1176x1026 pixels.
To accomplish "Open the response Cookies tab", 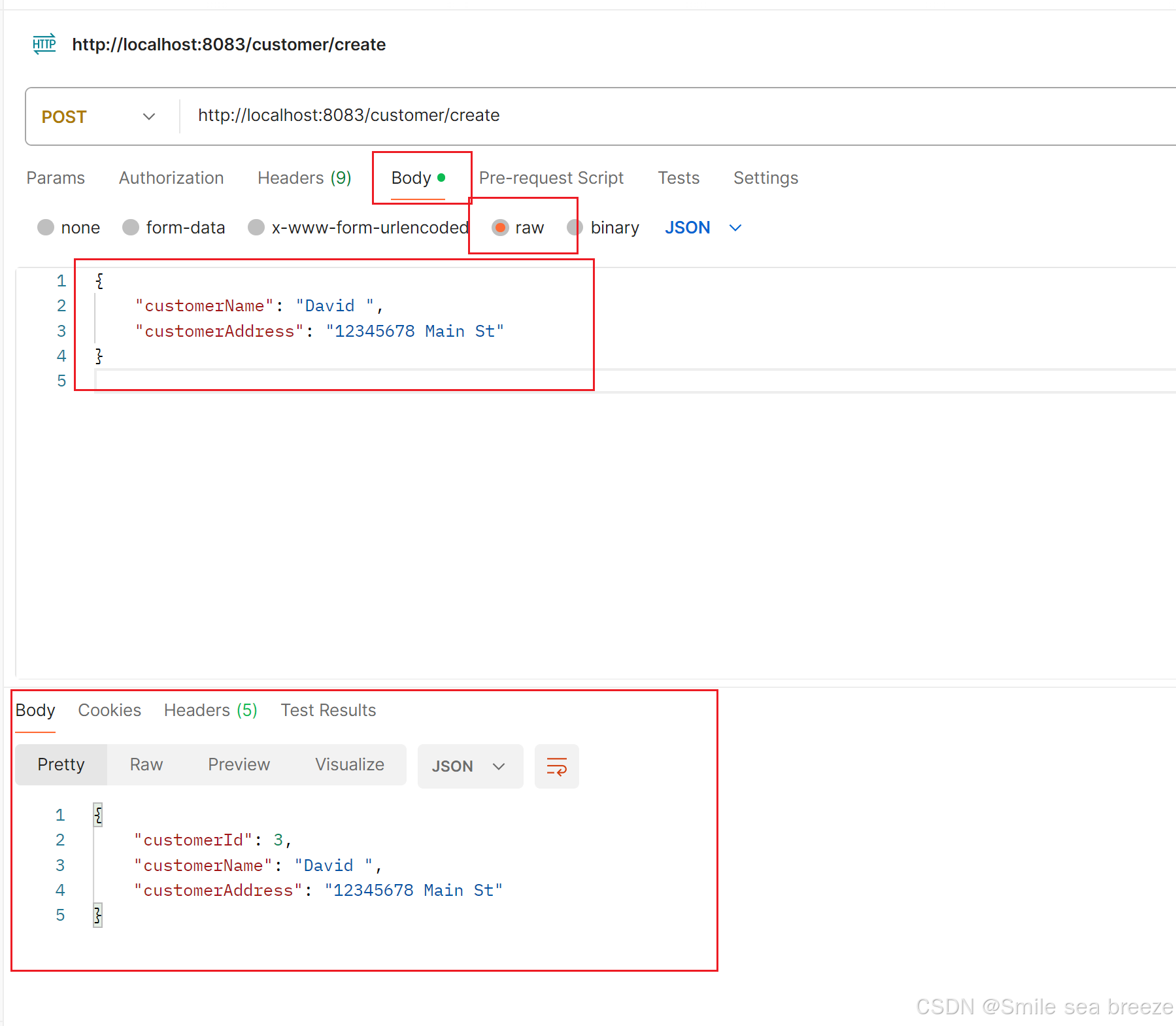I will (109, 710).
